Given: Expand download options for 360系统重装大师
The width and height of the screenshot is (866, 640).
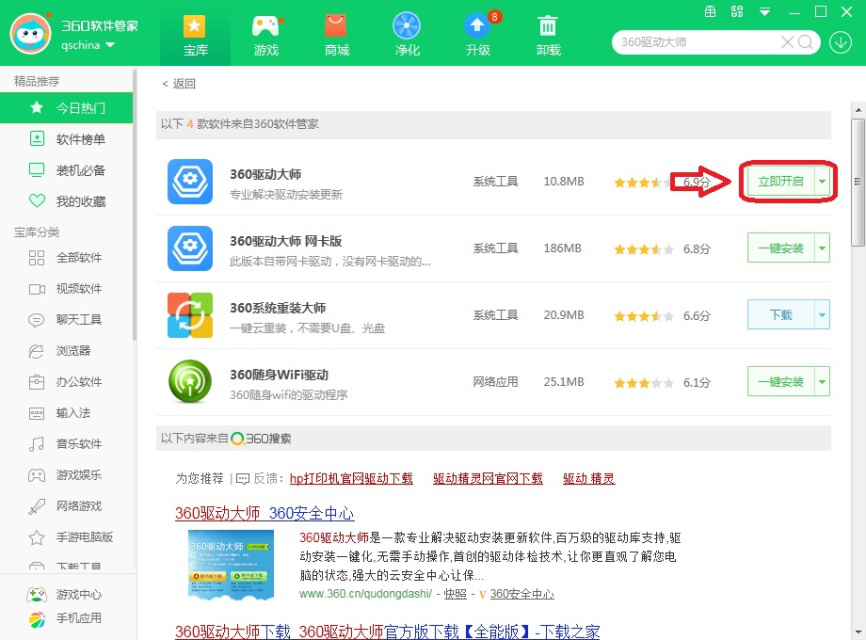Looking at the screenshot, I should (x=822, y=315).
